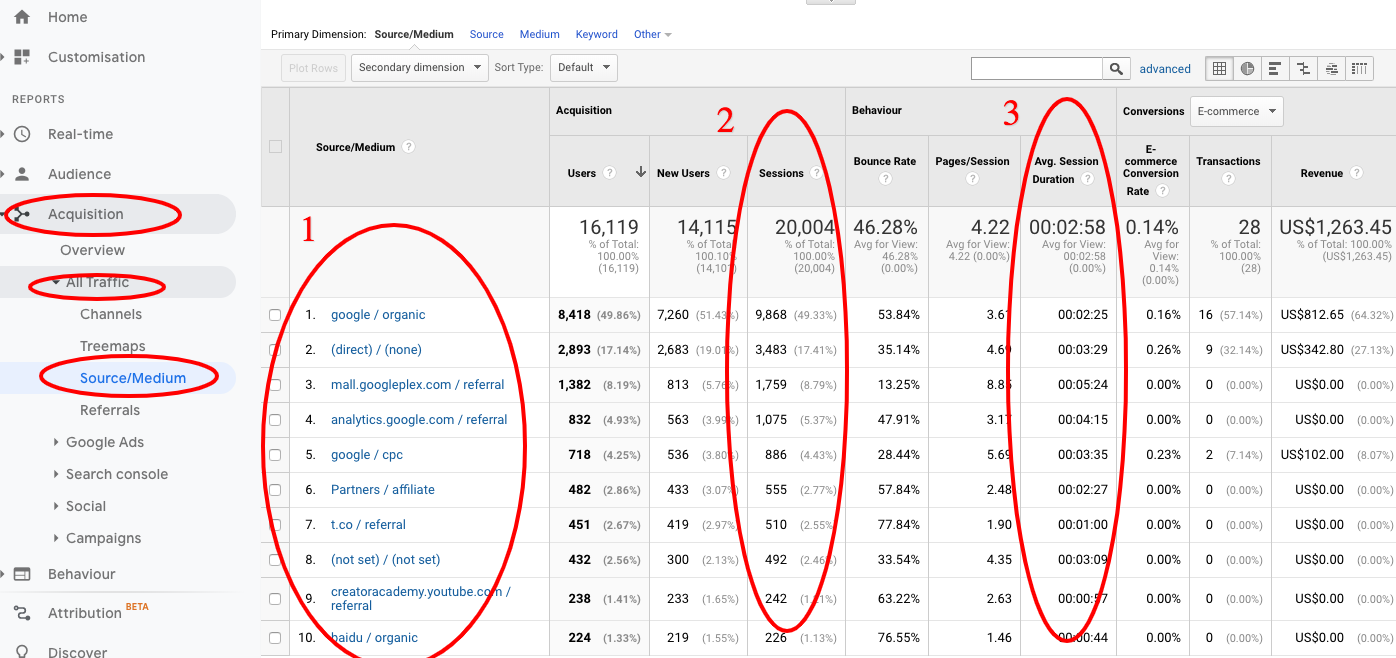This screenshot has height=658, width=1396.
Task: Open the (not set) / (not set) link
Action: 386,560
